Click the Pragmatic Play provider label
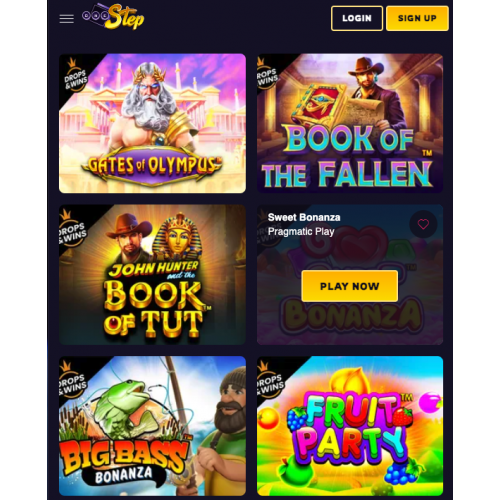The height and width of the screenshot is (500, 500). (x=301, y=231)
